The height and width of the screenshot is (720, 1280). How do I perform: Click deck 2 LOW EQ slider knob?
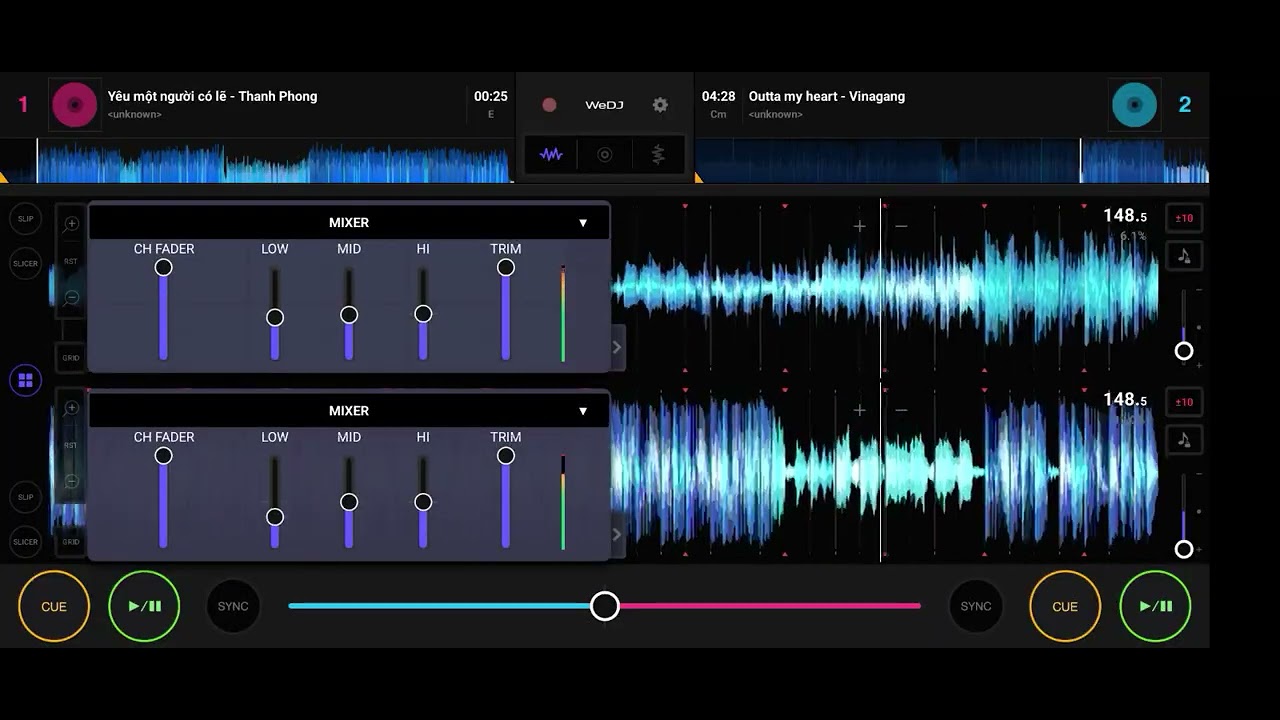[x=275, y=517]
